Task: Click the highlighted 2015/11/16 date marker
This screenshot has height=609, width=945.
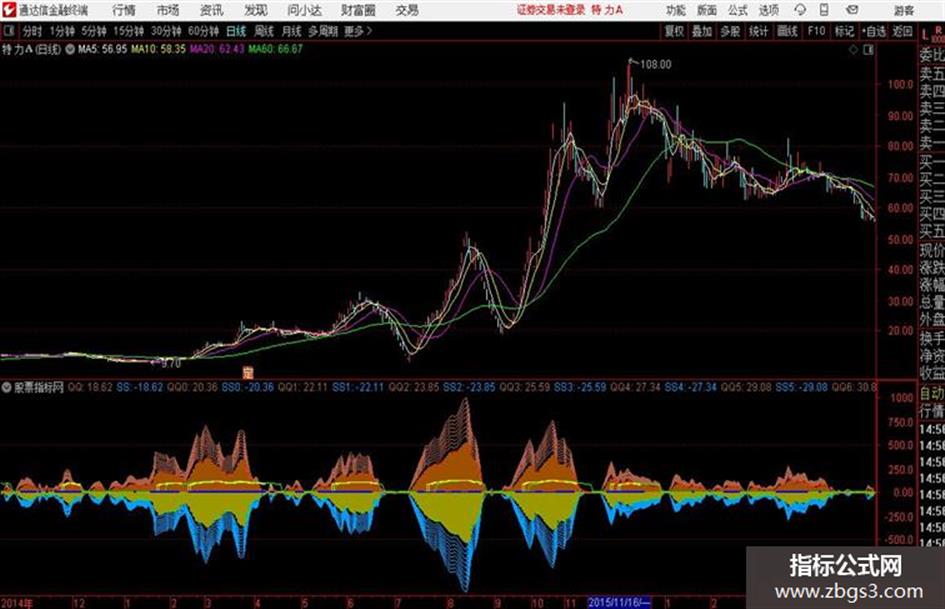Action: click(x=619, y=602)
